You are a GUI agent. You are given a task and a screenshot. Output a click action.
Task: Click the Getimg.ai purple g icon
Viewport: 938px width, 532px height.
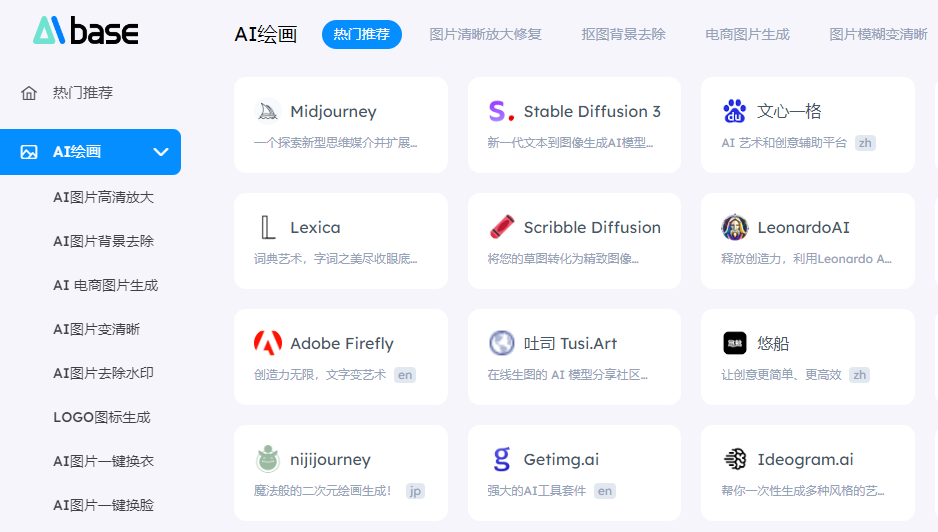(x=501, y=460)
